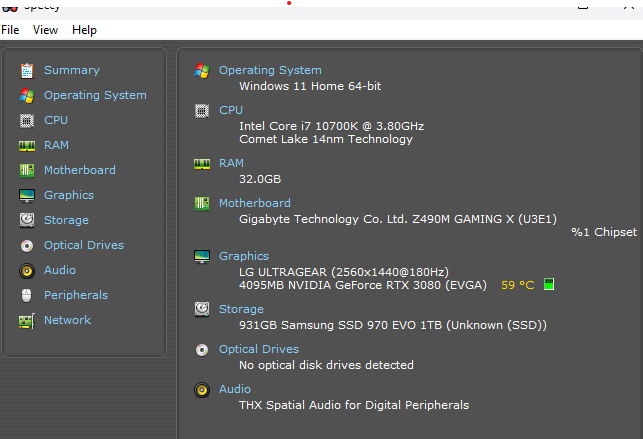Screen dimensions: 643x439
Task: Click the 59 °C GPU temperature reading
Action: tap(518, 285)
